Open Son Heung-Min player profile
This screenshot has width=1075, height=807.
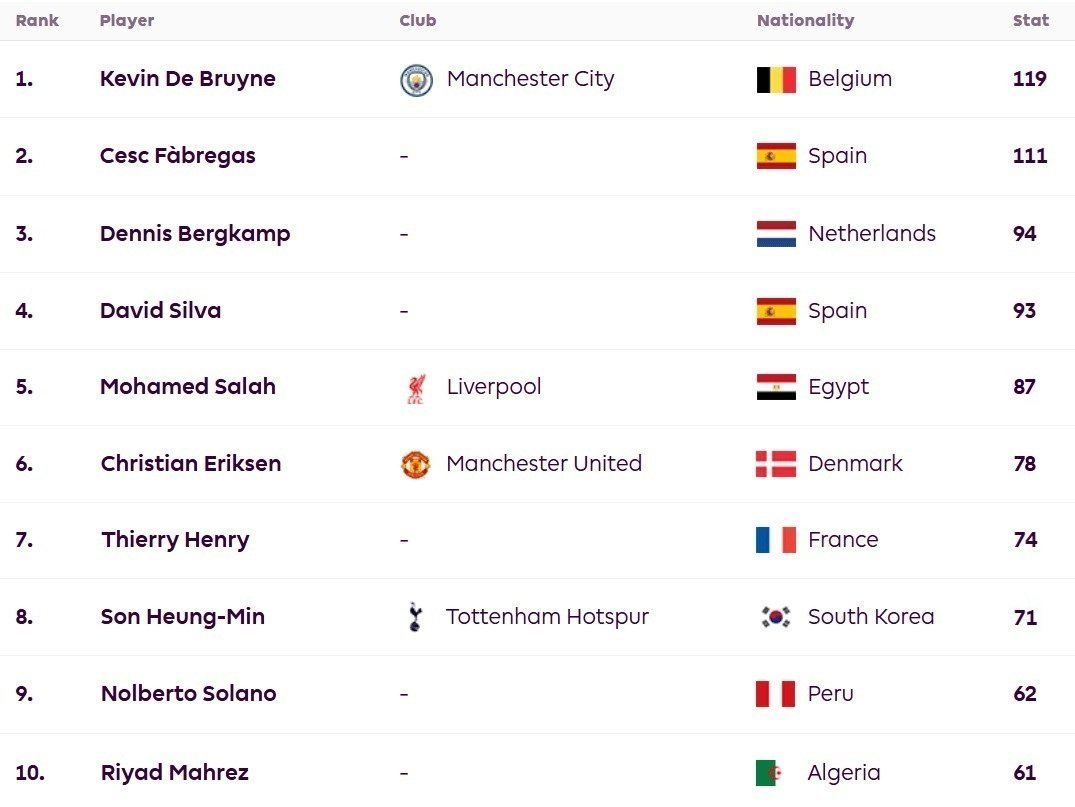[182, 616]
